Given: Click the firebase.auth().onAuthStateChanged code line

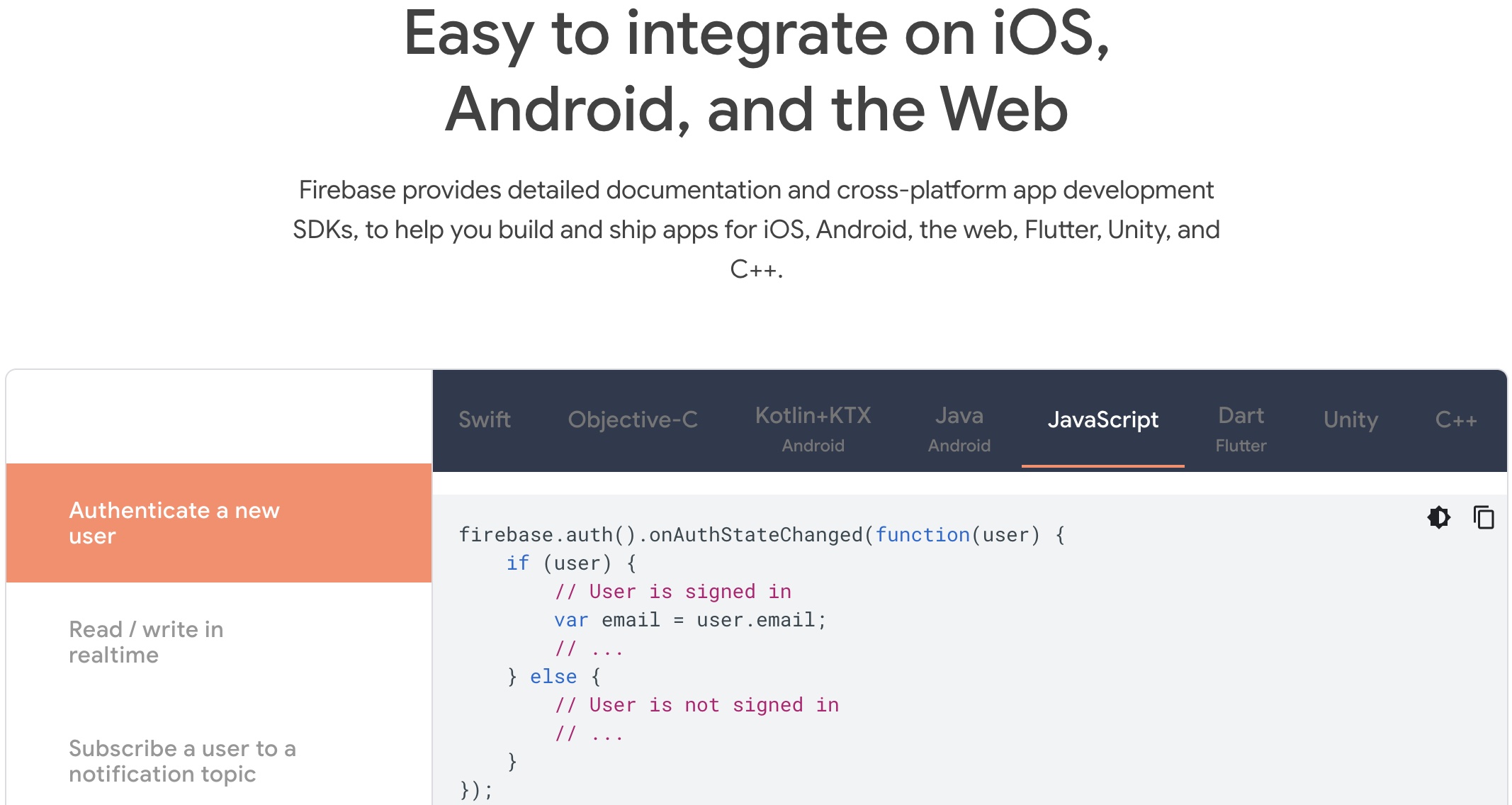Looking at the screenshot, I should tap(762, 535).
